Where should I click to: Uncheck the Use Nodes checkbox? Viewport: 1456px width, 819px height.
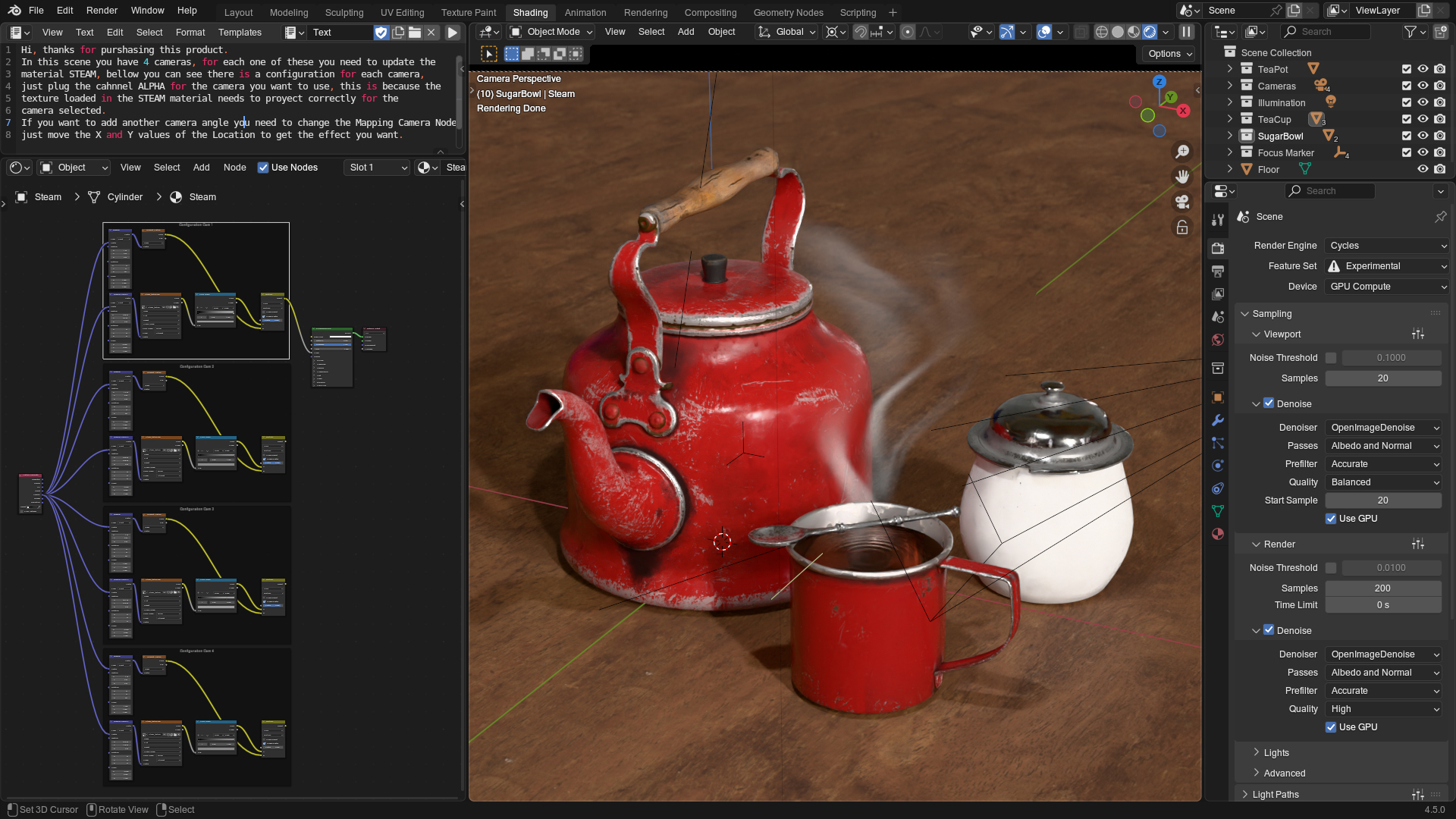[263, 168]
